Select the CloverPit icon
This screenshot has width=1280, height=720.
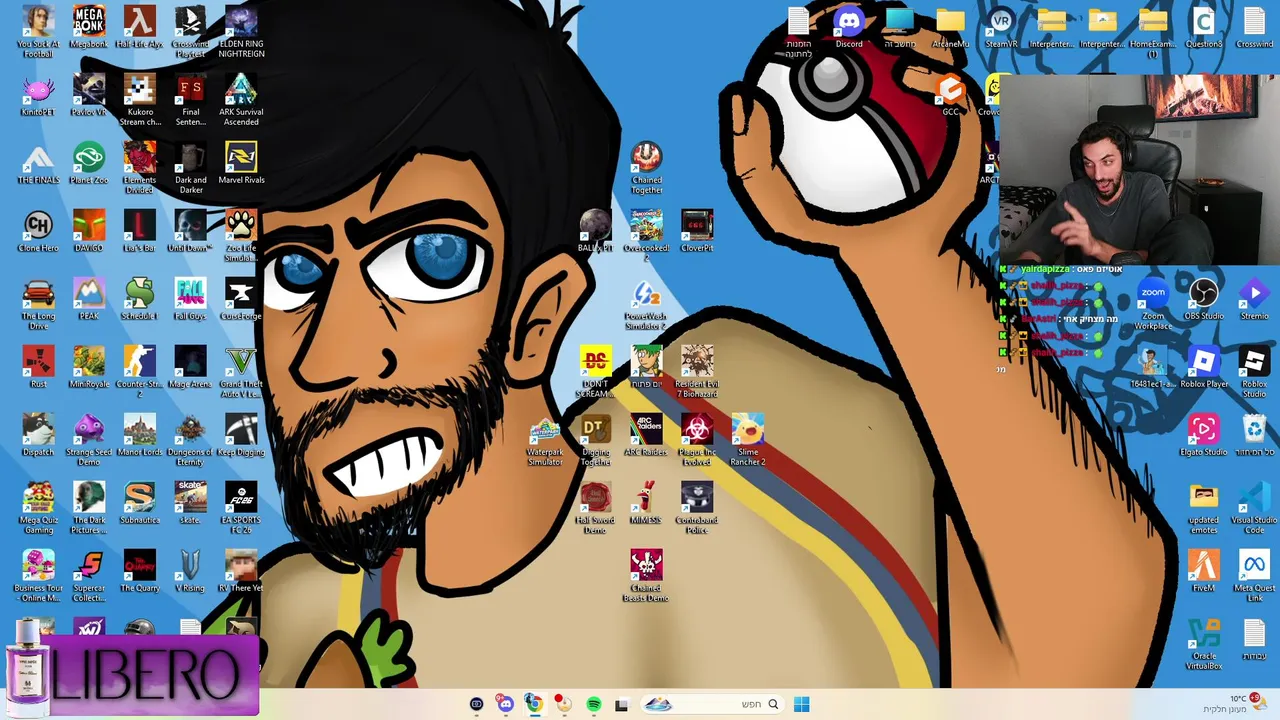tap(697, 231)
